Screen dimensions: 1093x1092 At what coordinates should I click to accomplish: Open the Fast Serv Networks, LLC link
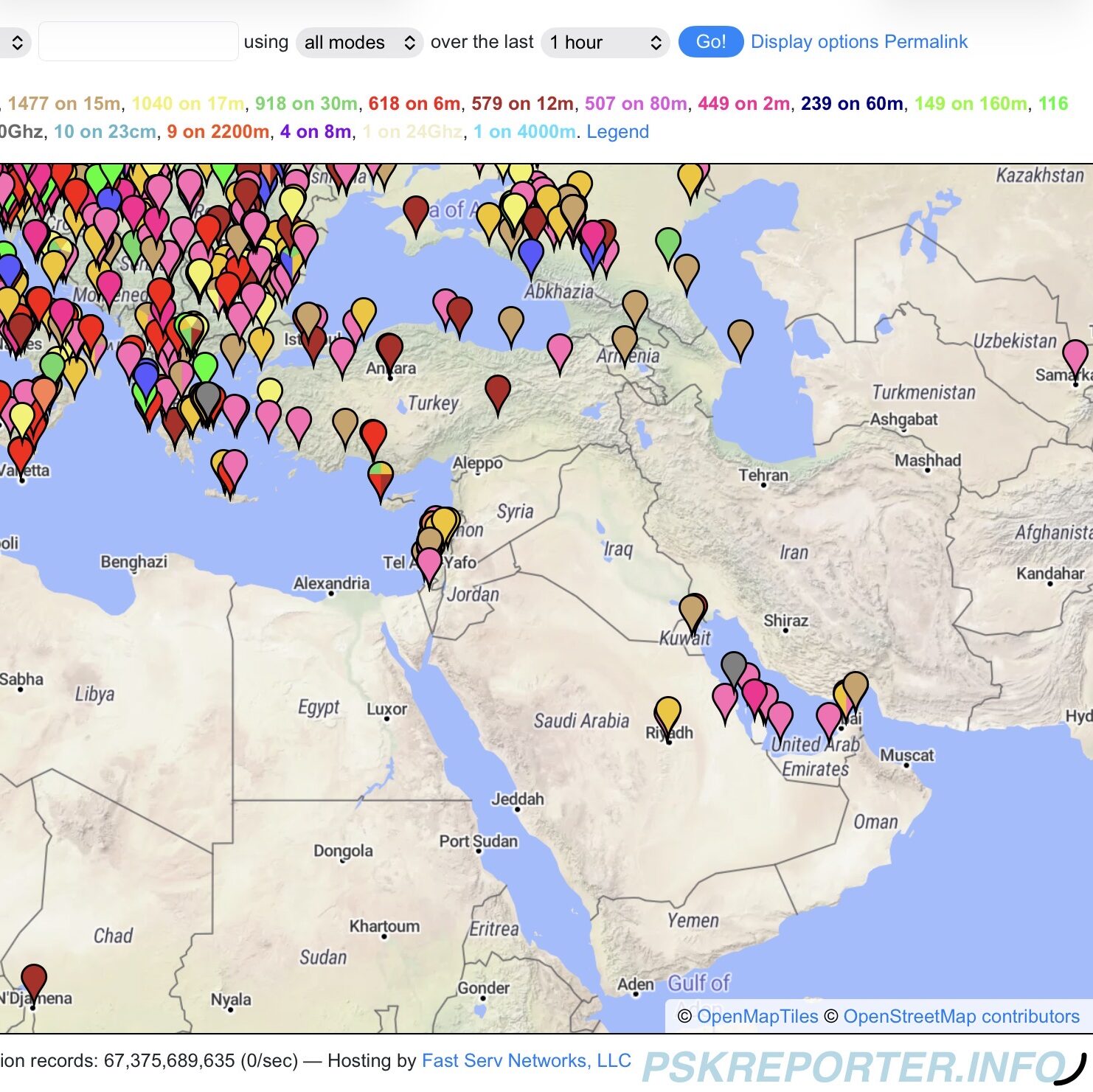pos(526,1060)
